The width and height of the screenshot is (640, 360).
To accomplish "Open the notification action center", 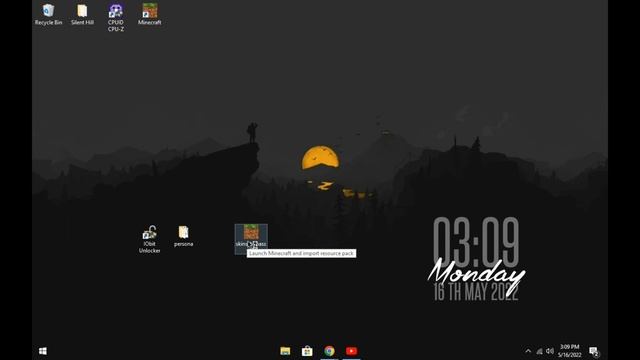I will point(594,351).
